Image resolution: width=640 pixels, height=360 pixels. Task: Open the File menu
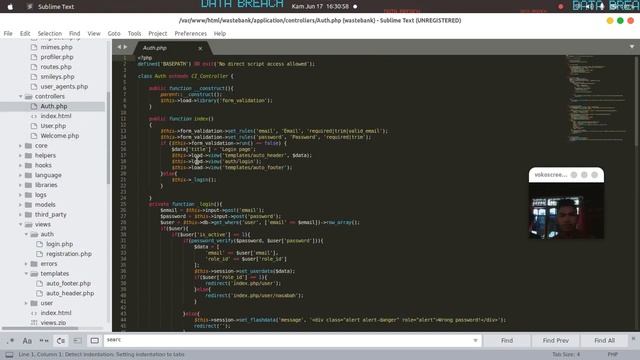(x=8, y=33)
